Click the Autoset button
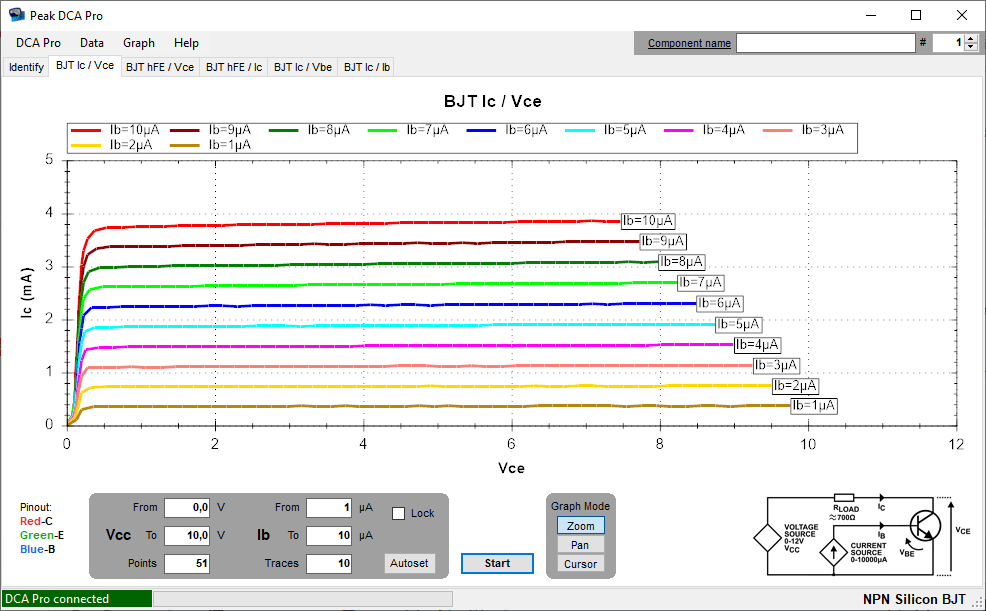This screenshot has width=986, height=611. tap(409, 563)
